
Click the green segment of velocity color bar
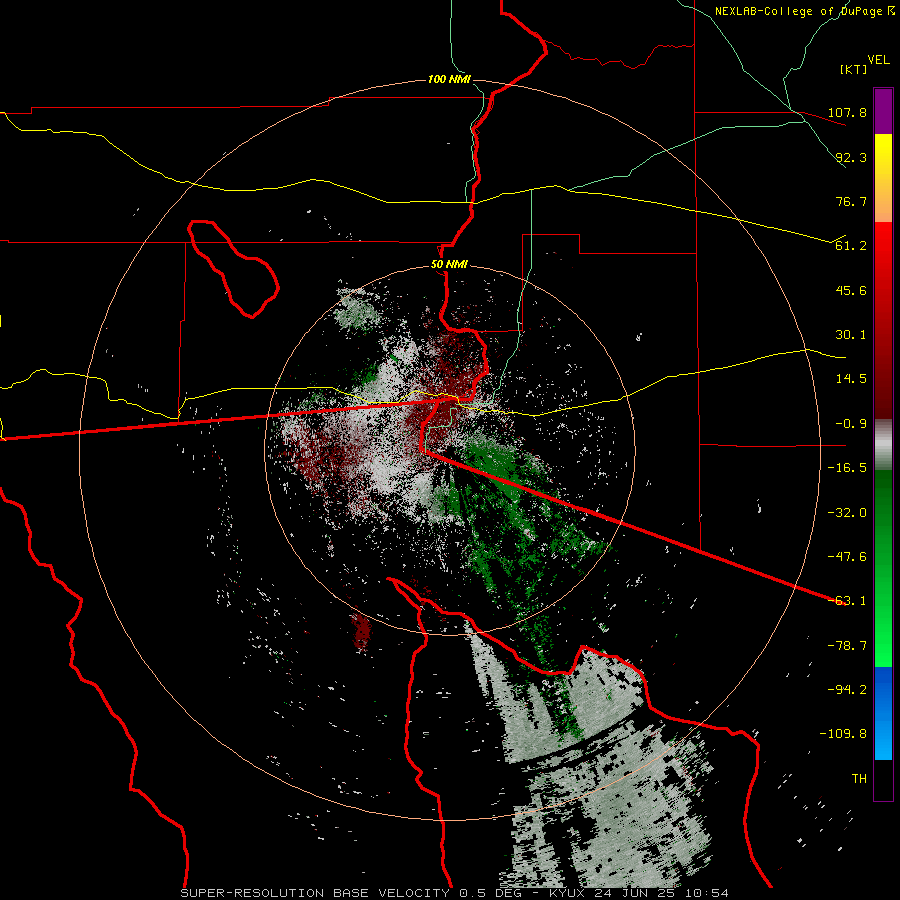[x=883, y=568]
